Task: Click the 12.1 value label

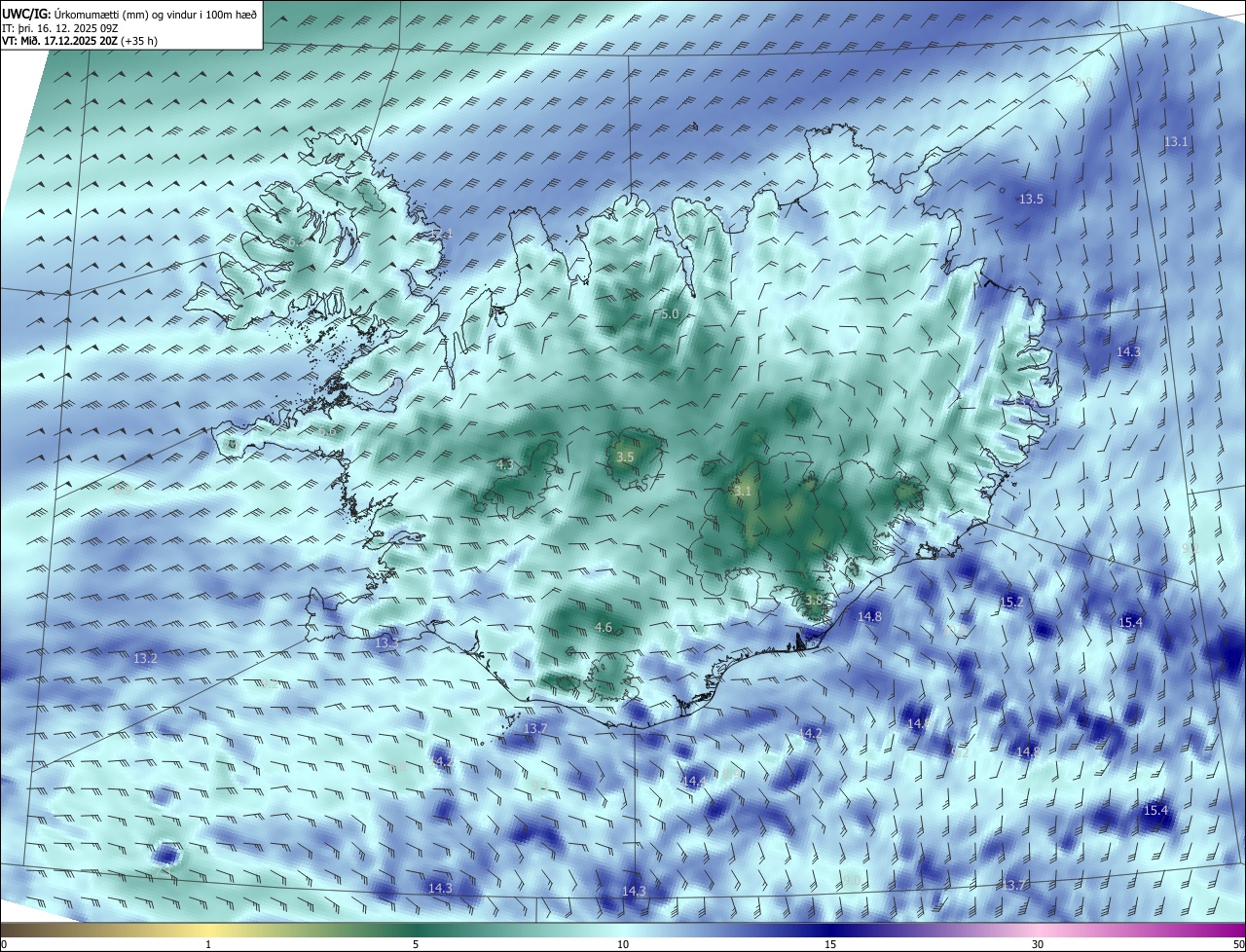Action: click(x=442, y=234)
